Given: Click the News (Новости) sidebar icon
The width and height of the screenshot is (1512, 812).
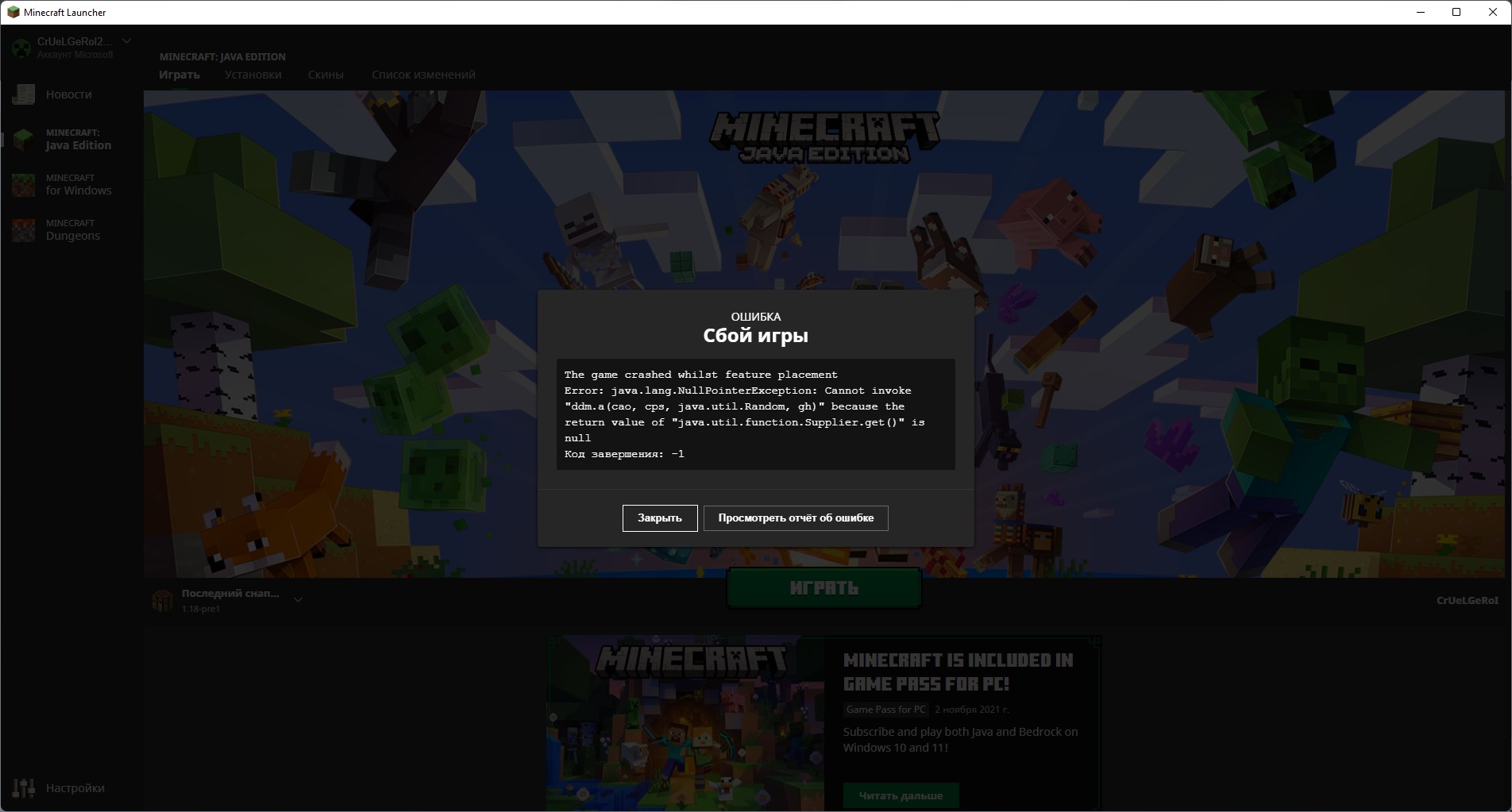Looking at the screenshot, I should click(x=24, y=94).
